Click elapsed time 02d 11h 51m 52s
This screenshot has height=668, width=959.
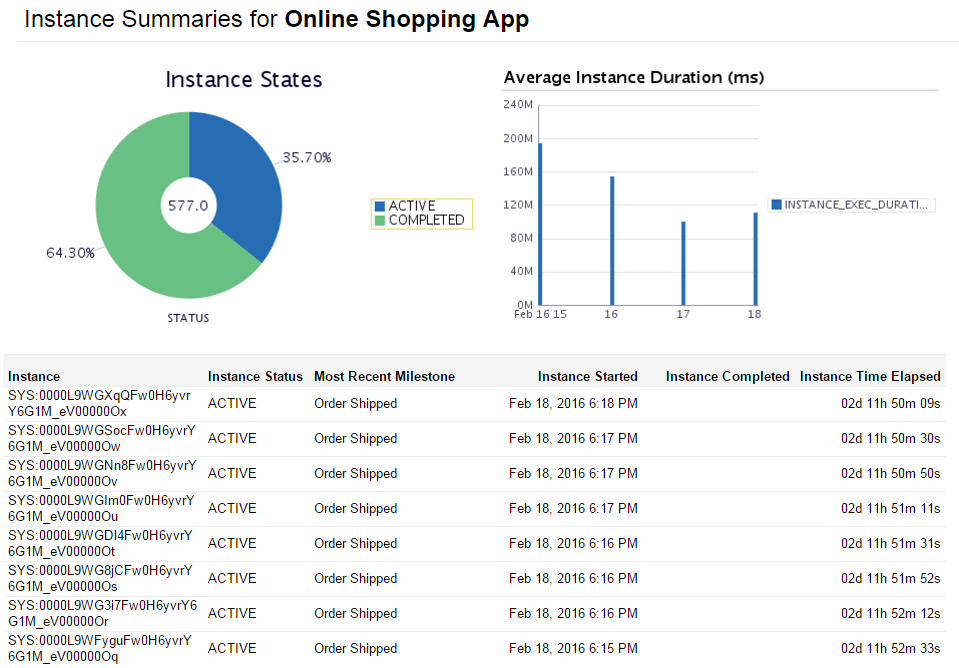pyautogui.click(x=890, y=578)
